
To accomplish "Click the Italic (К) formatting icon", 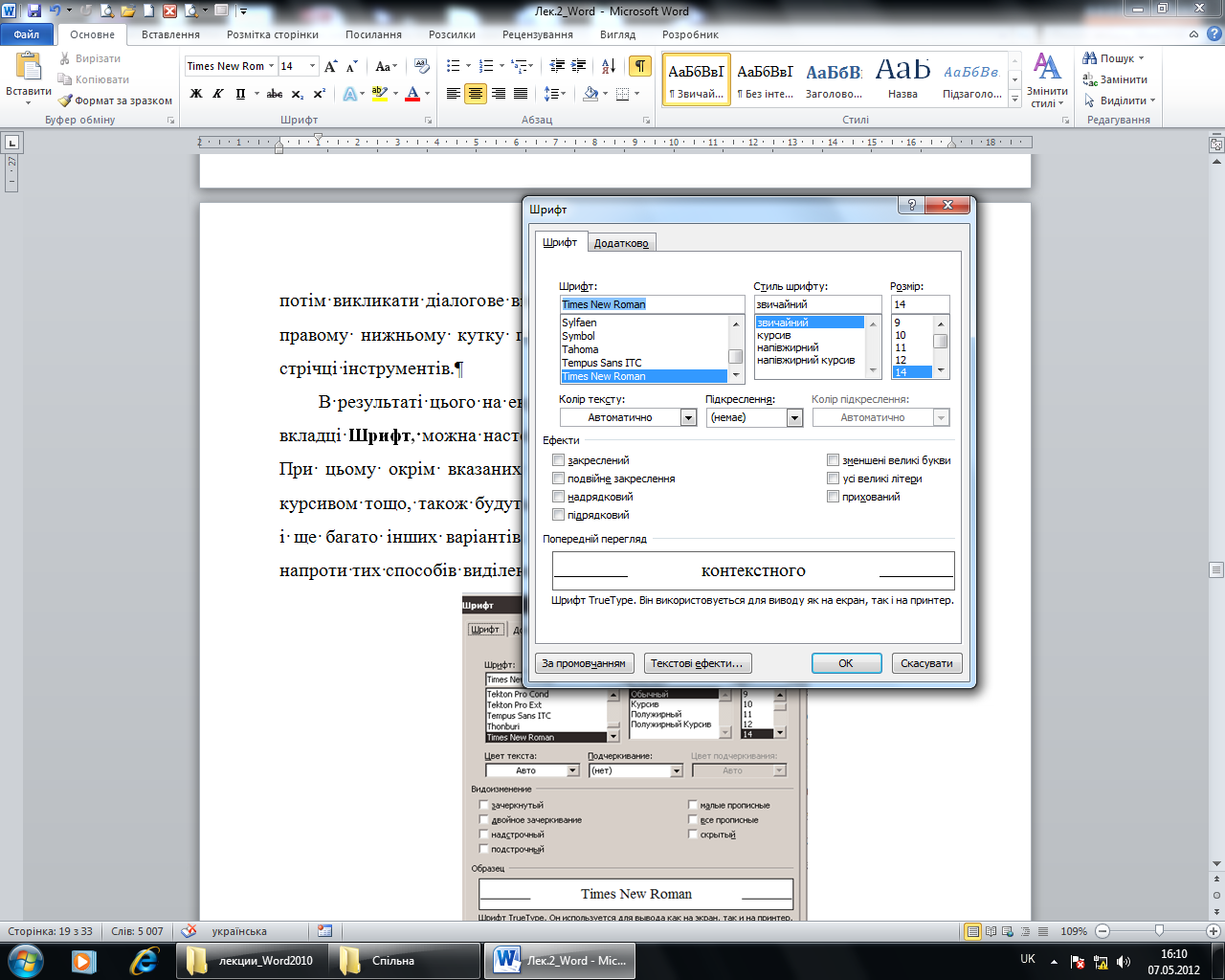I will click(218, 94).
